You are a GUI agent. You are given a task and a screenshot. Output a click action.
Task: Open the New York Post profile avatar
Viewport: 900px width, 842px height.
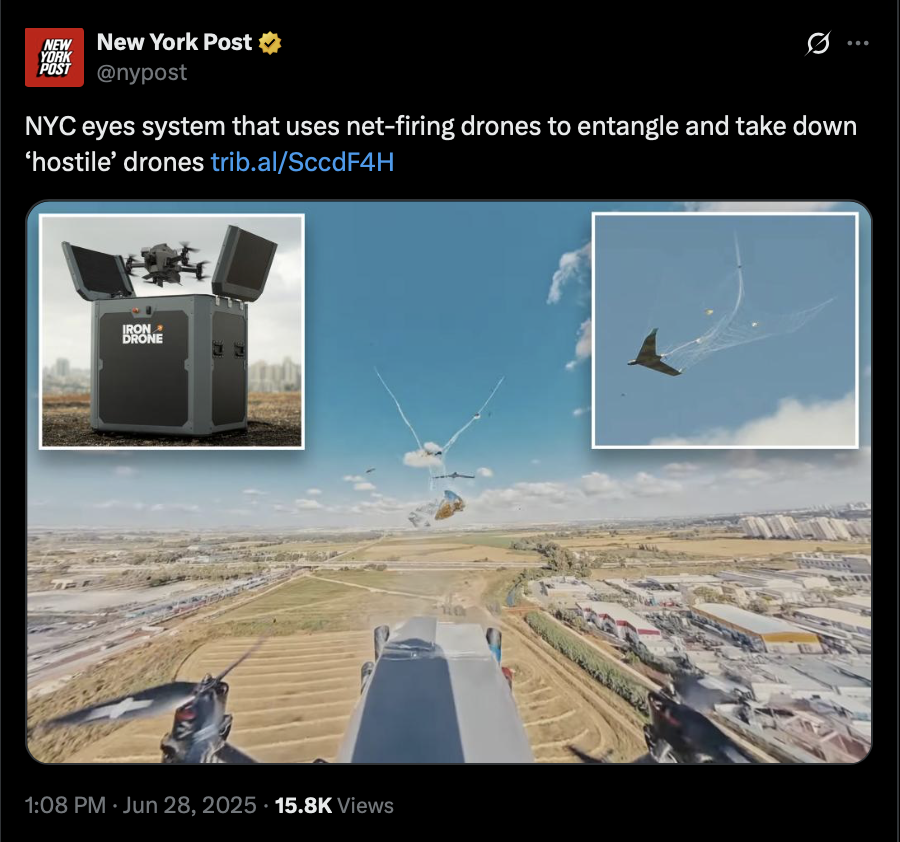pyautogui.click(x=54, y=57)
